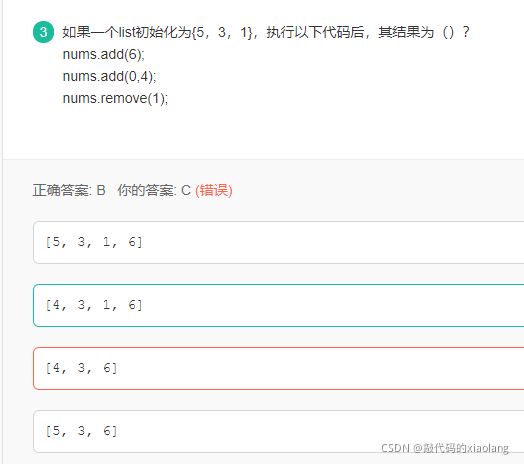Click the green question number 3 badge

point(43,32)
